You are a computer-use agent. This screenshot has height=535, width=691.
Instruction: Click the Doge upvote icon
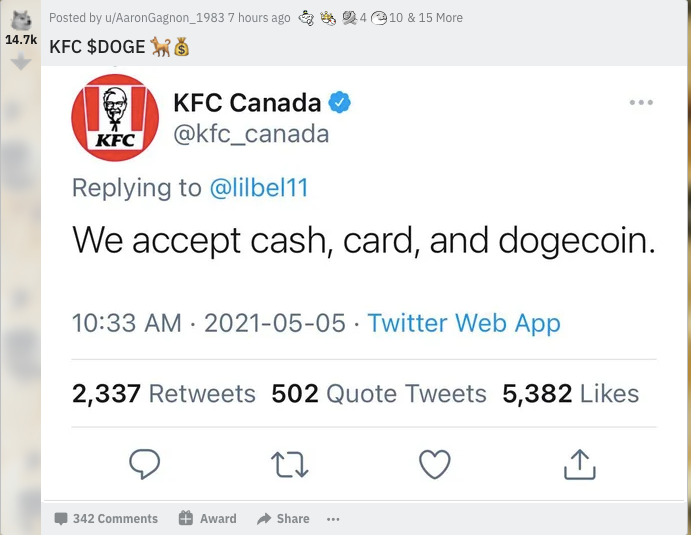point(21,20)
